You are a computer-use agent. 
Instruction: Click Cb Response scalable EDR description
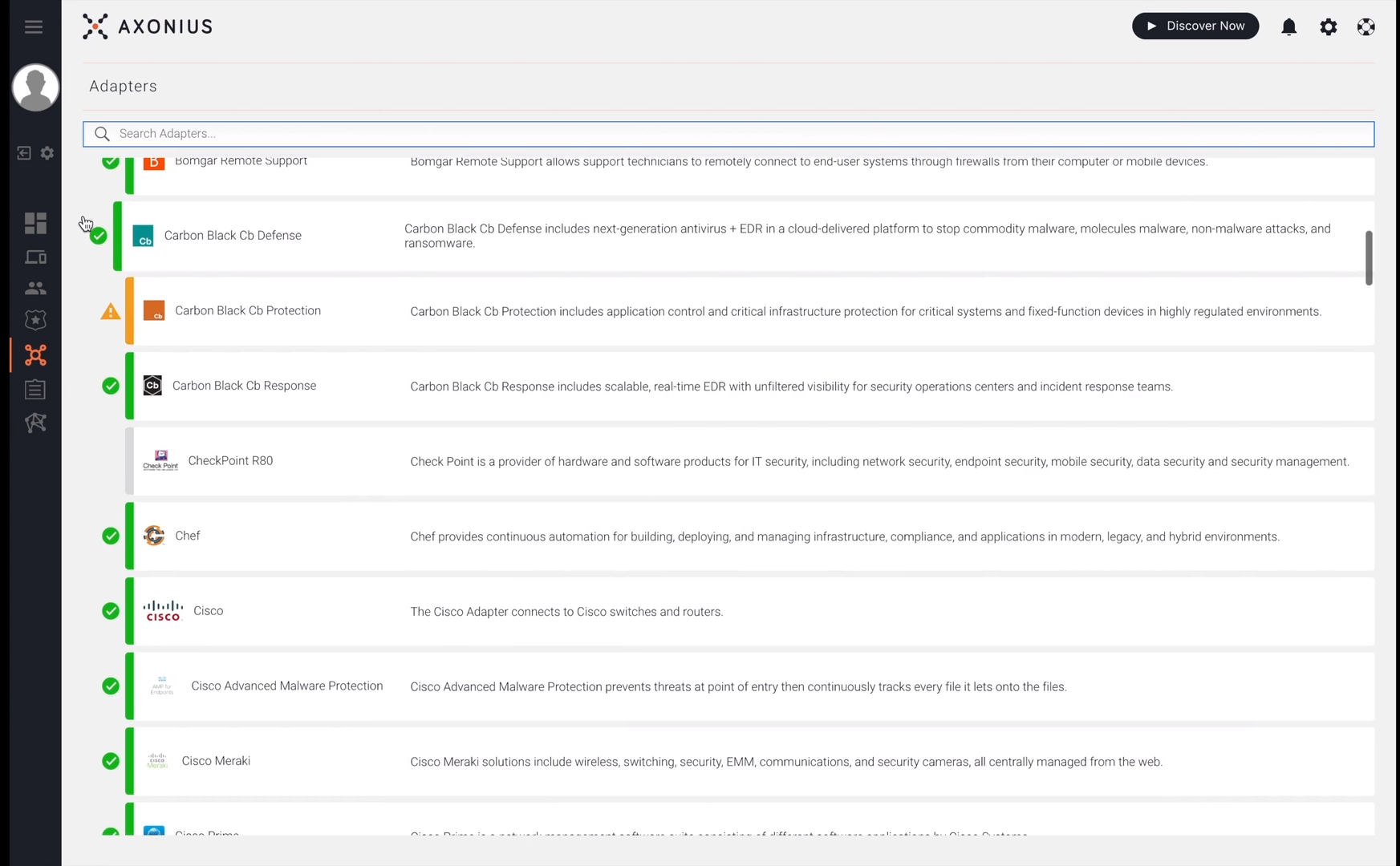(791, 386)
